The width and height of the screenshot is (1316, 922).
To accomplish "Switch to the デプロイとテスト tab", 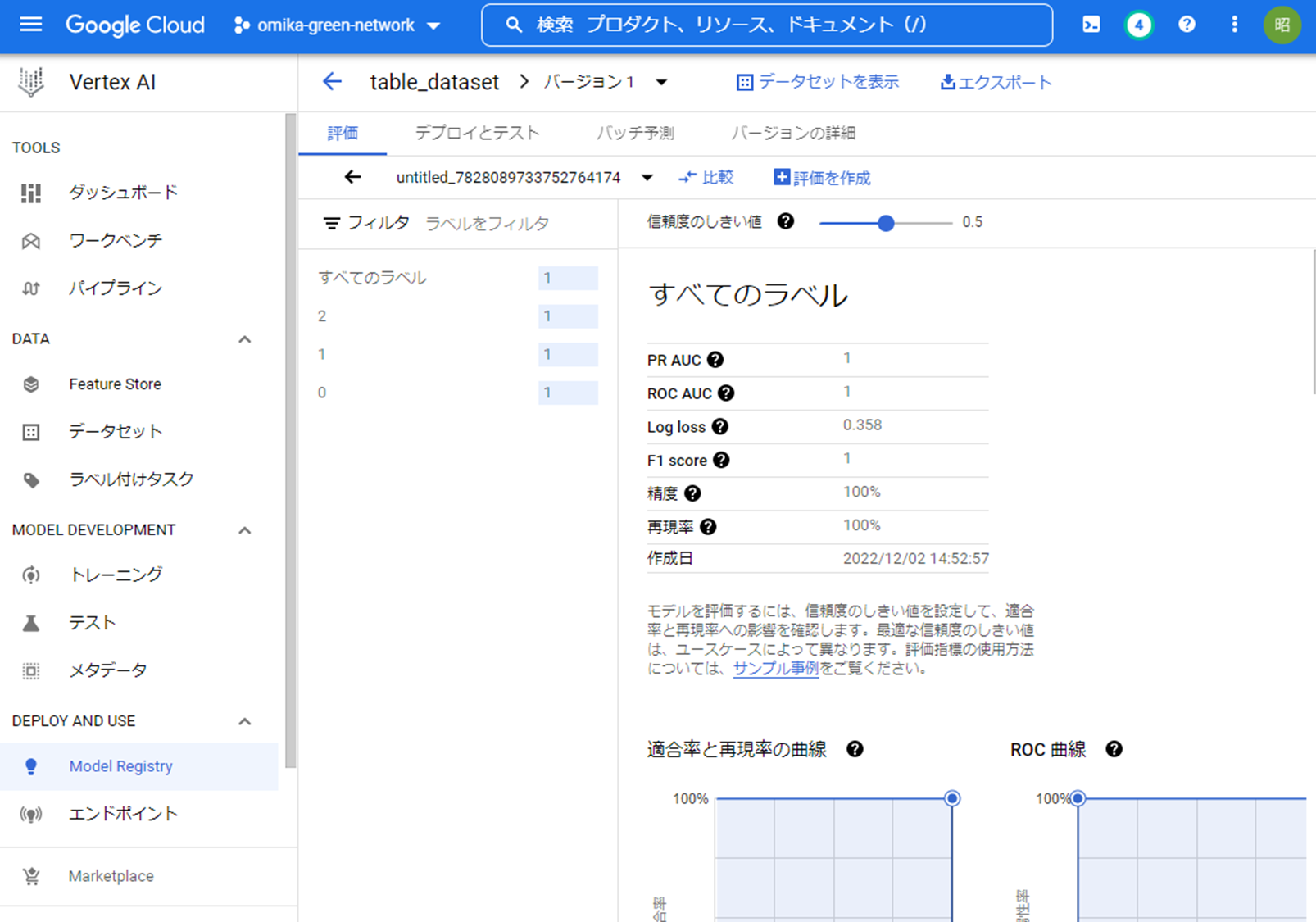I will click(477, 133).
